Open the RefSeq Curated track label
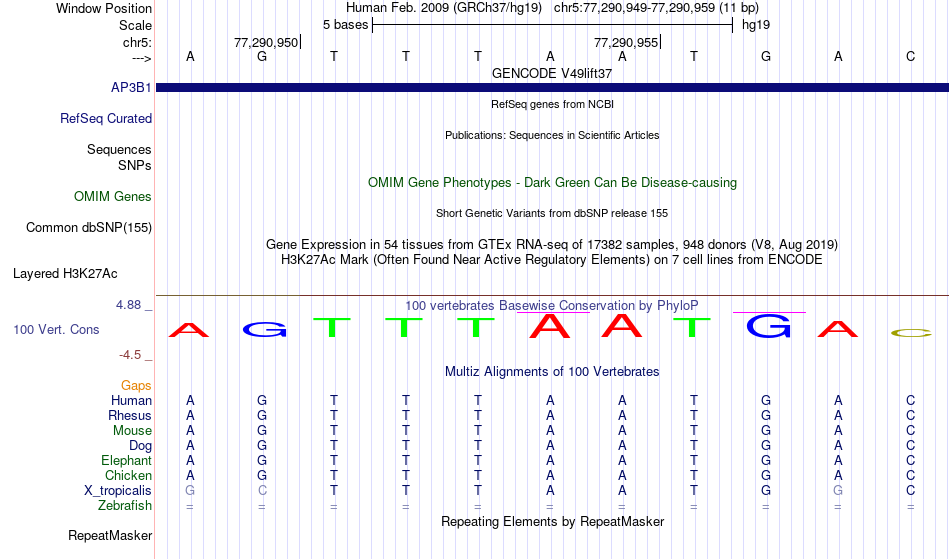Viewport: 950px width, 559px height. [106, 118]
